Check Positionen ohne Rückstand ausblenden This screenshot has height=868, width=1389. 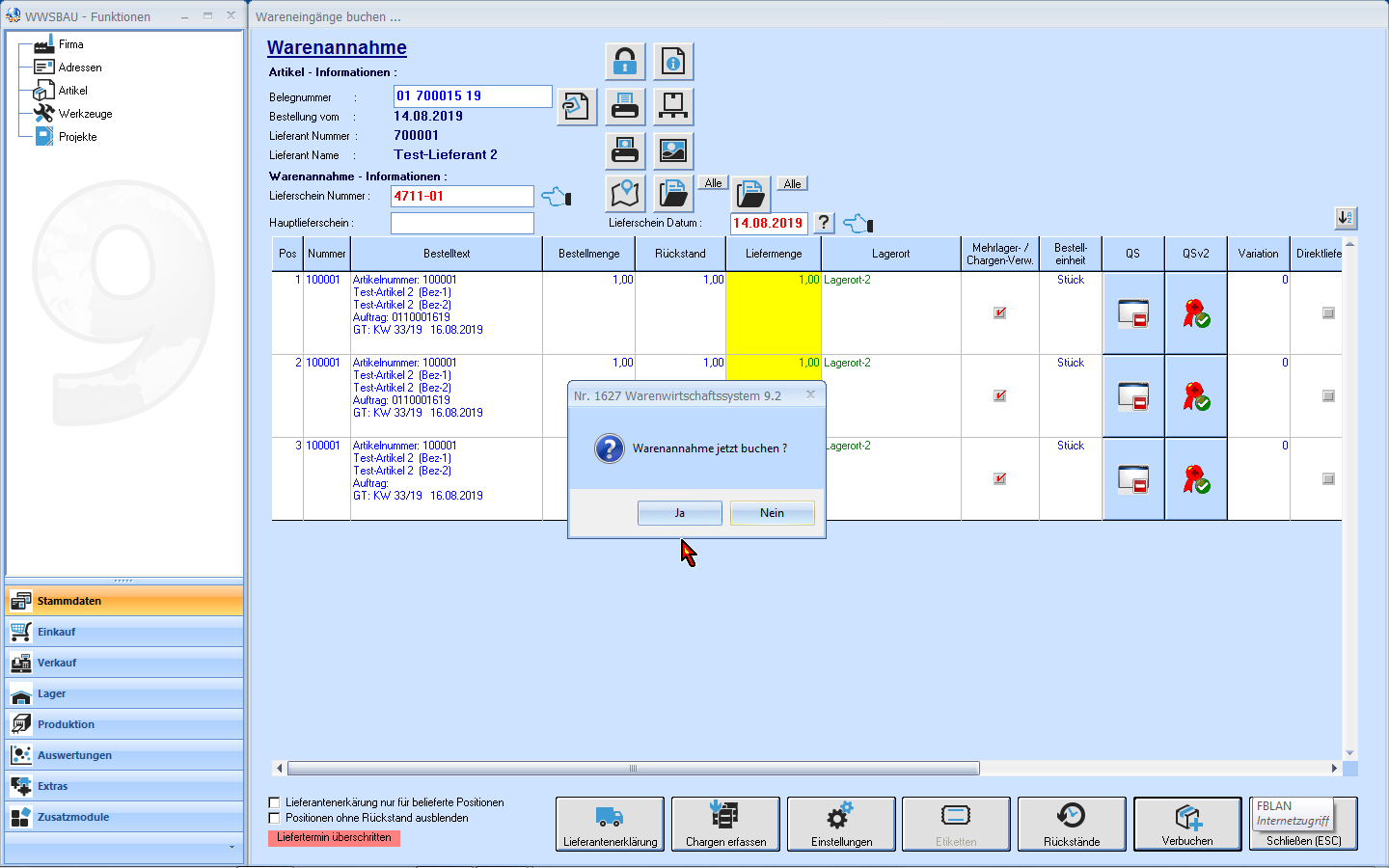click(x=275, y=818)
